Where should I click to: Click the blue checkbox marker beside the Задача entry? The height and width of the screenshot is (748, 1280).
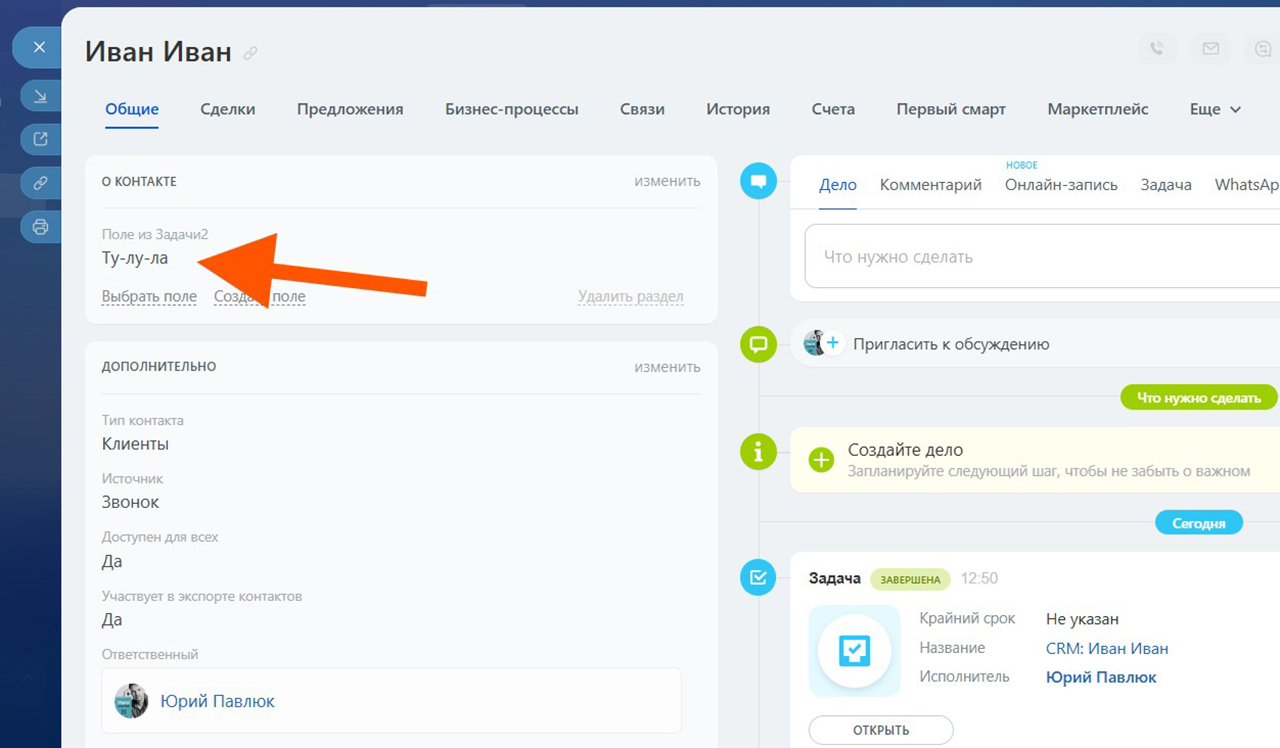pyautogui.click(x=758, y=577)
